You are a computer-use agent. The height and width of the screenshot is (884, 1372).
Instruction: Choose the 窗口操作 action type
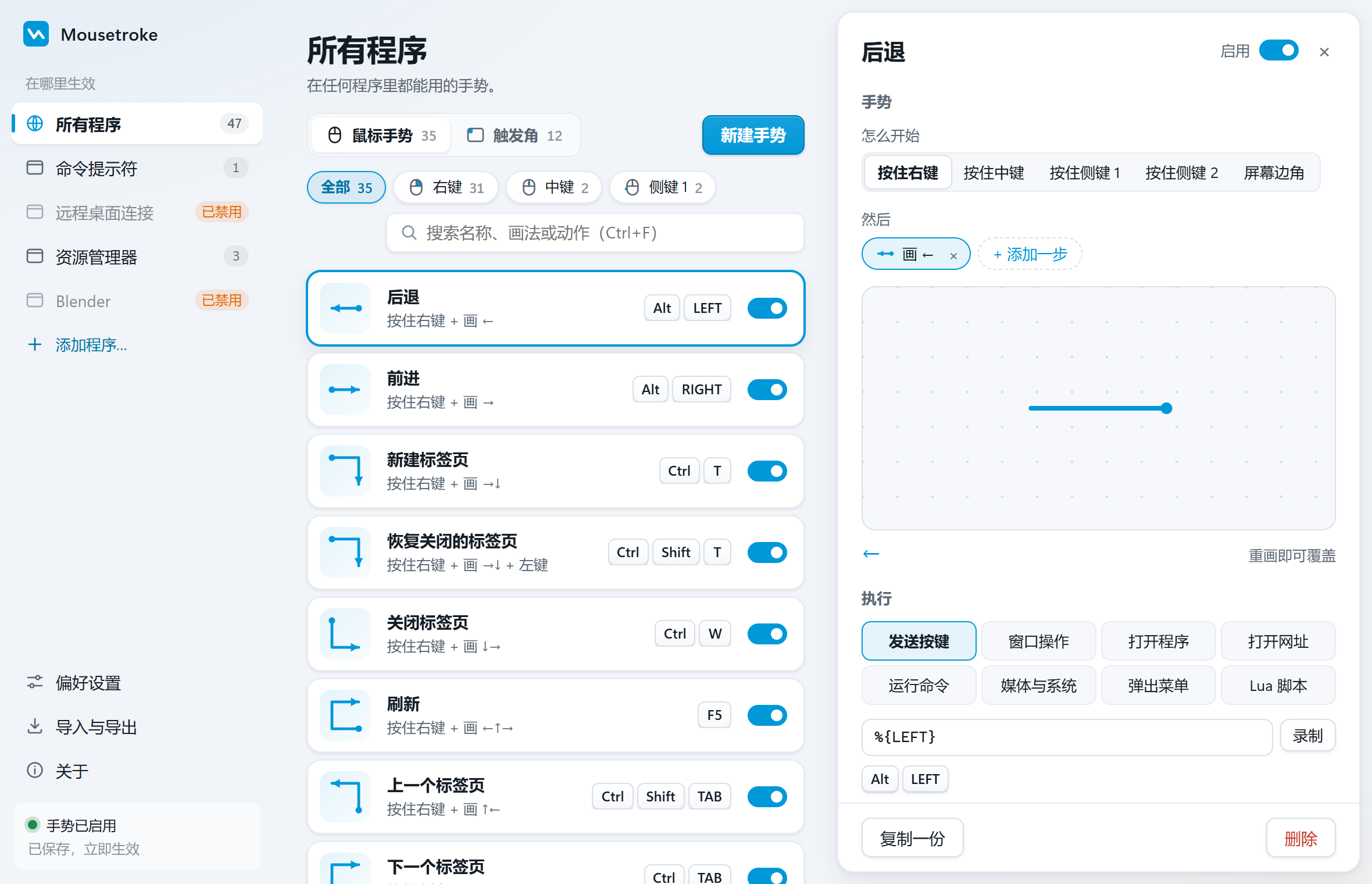click(x=1038, y=641)
